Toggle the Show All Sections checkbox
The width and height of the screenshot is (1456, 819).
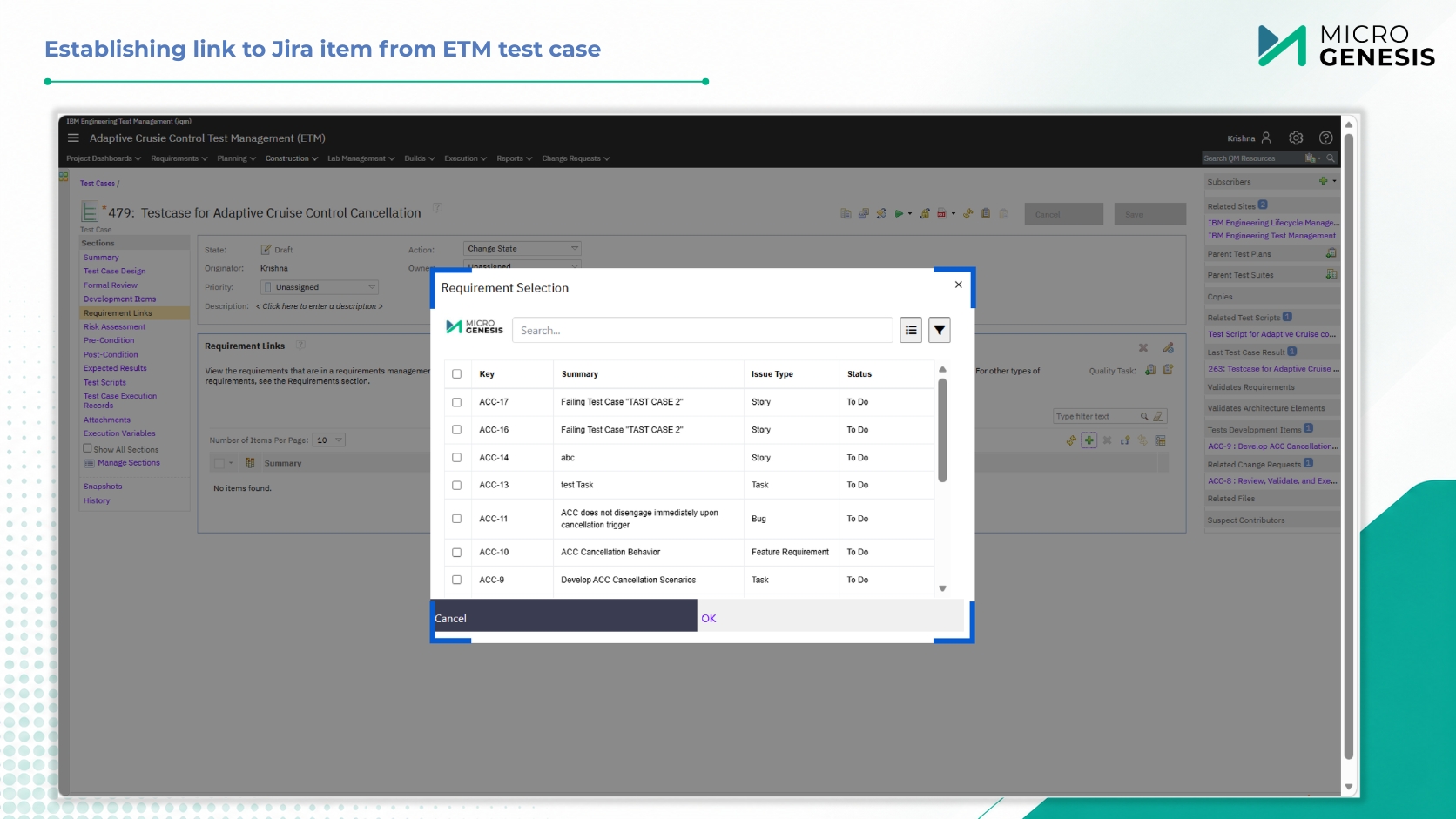87,448
